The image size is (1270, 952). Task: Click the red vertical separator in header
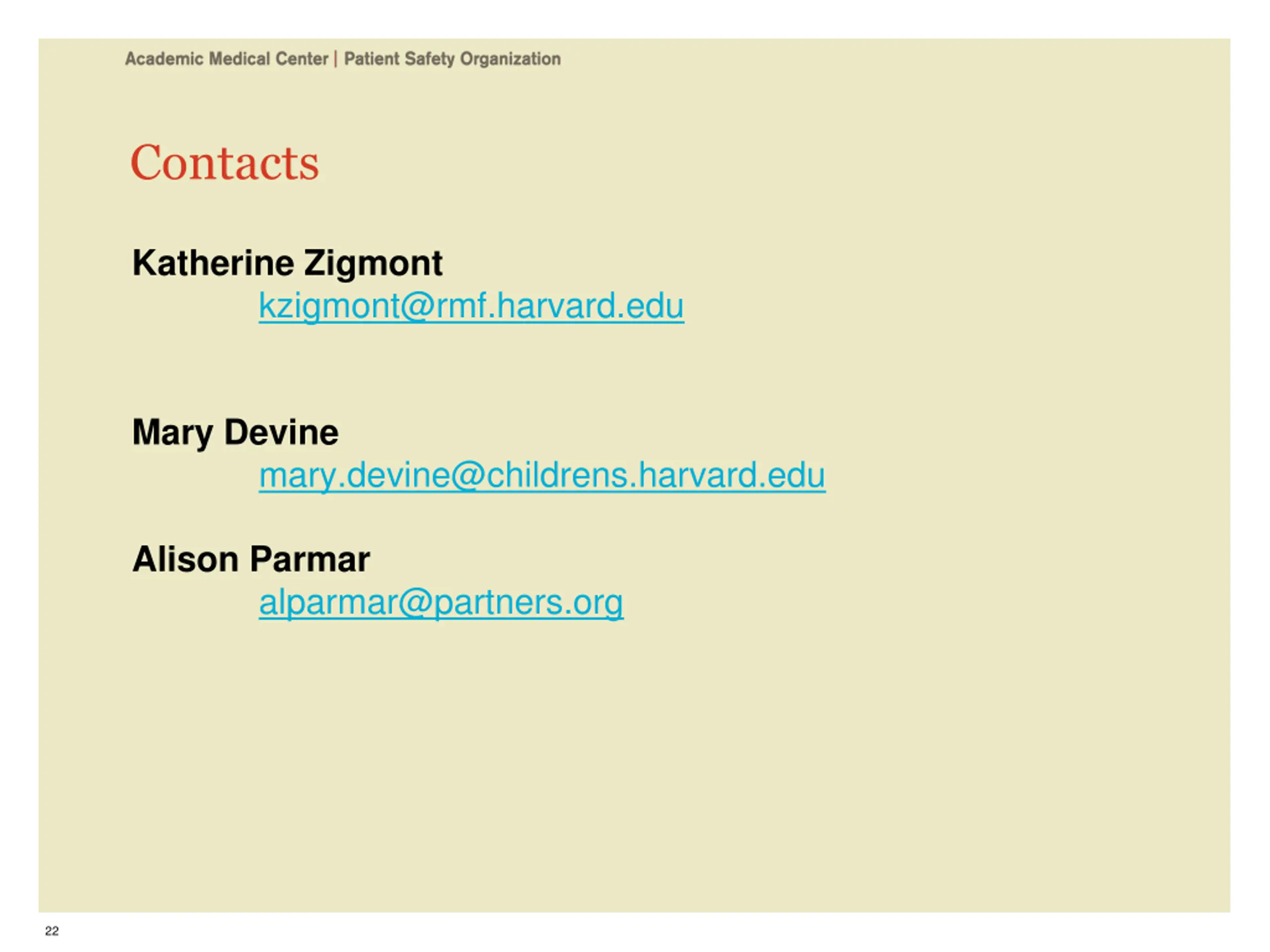tap(336, 59)
